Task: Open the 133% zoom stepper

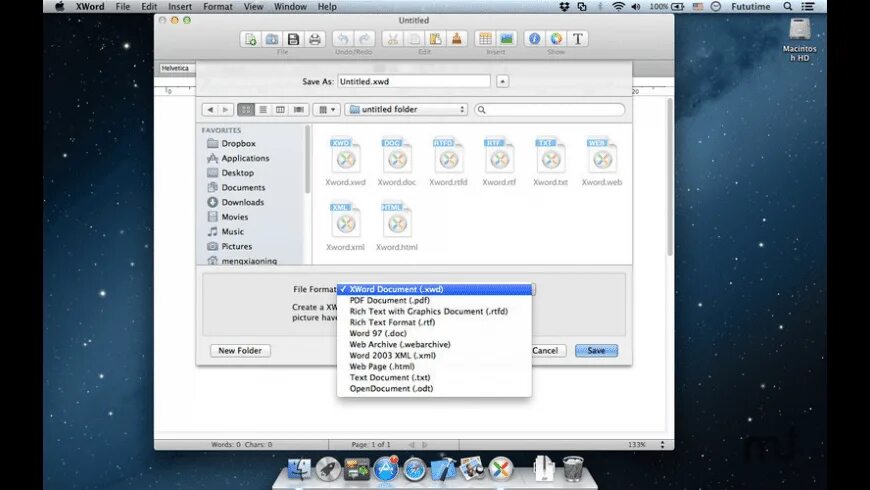Action: [661, 444]
